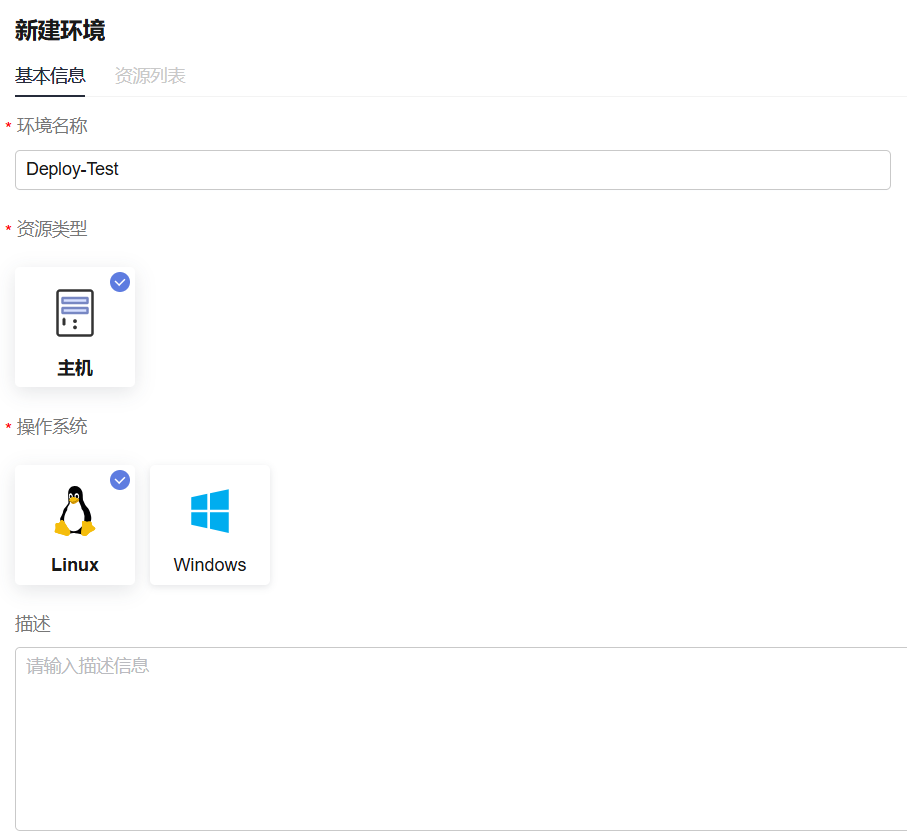Click the checkmark badge on the Linux card
This screenshot has height=840, width=907.
(120, 480)
